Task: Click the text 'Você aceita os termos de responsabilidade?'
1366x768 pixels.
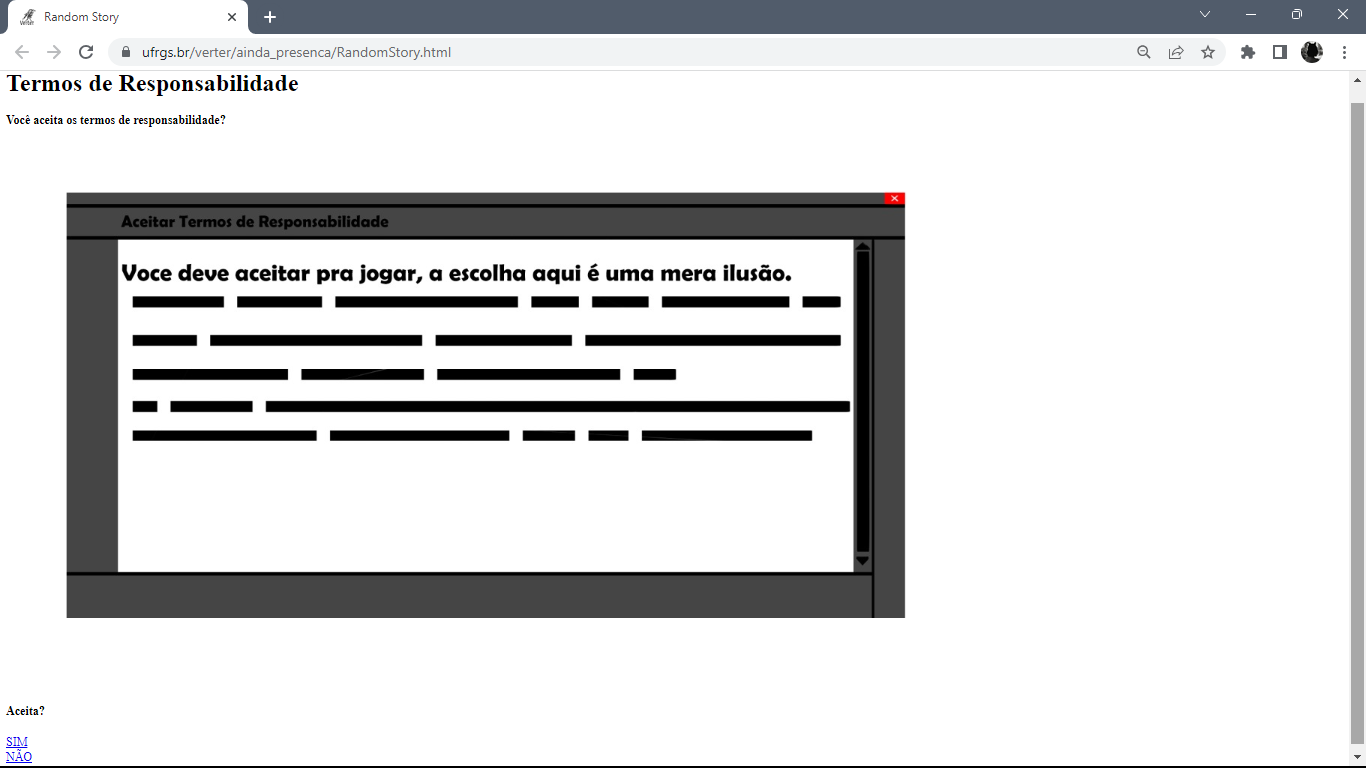Action: [116, 120]
